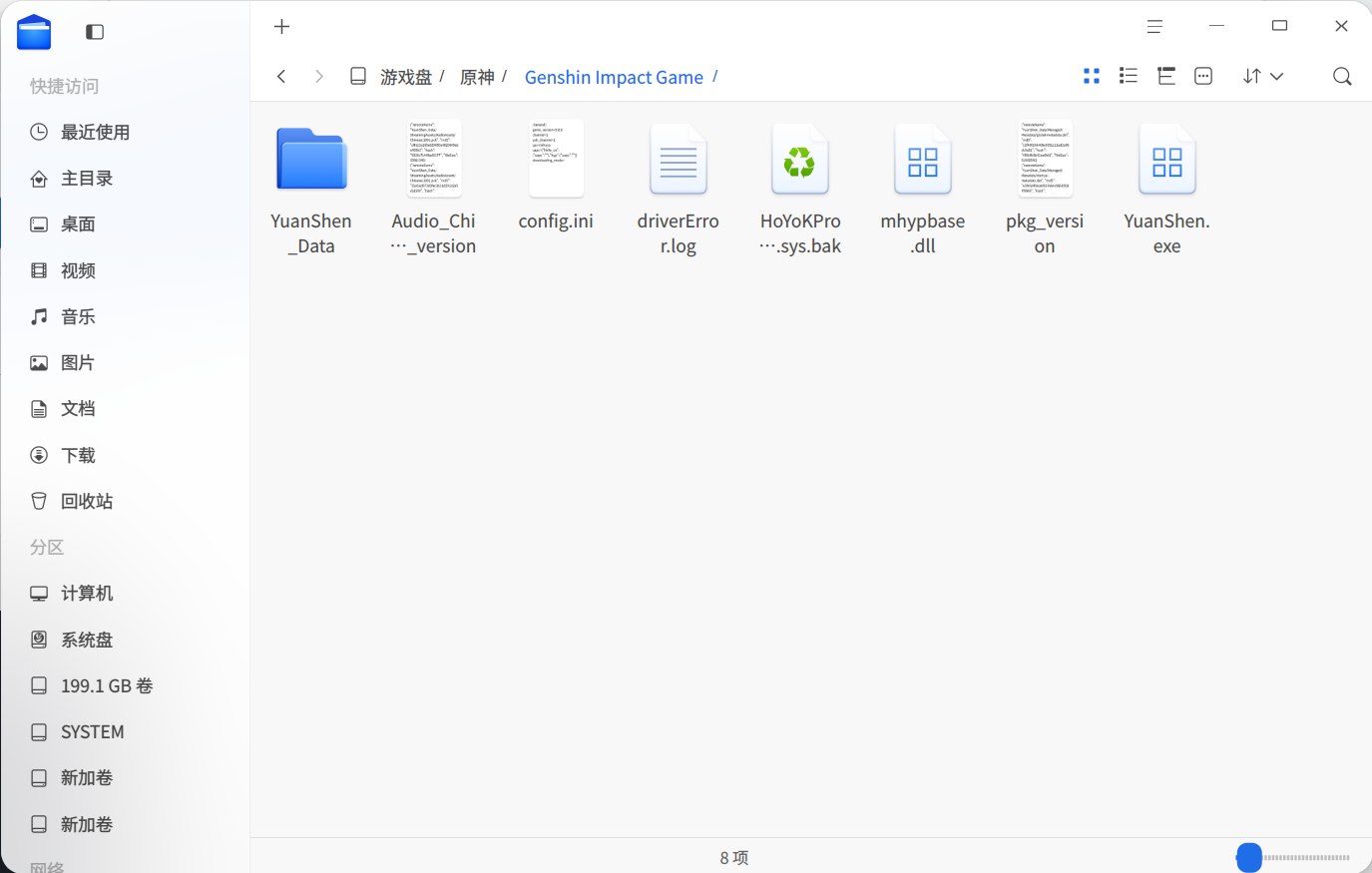Open the view options button

click(1203, 76)
